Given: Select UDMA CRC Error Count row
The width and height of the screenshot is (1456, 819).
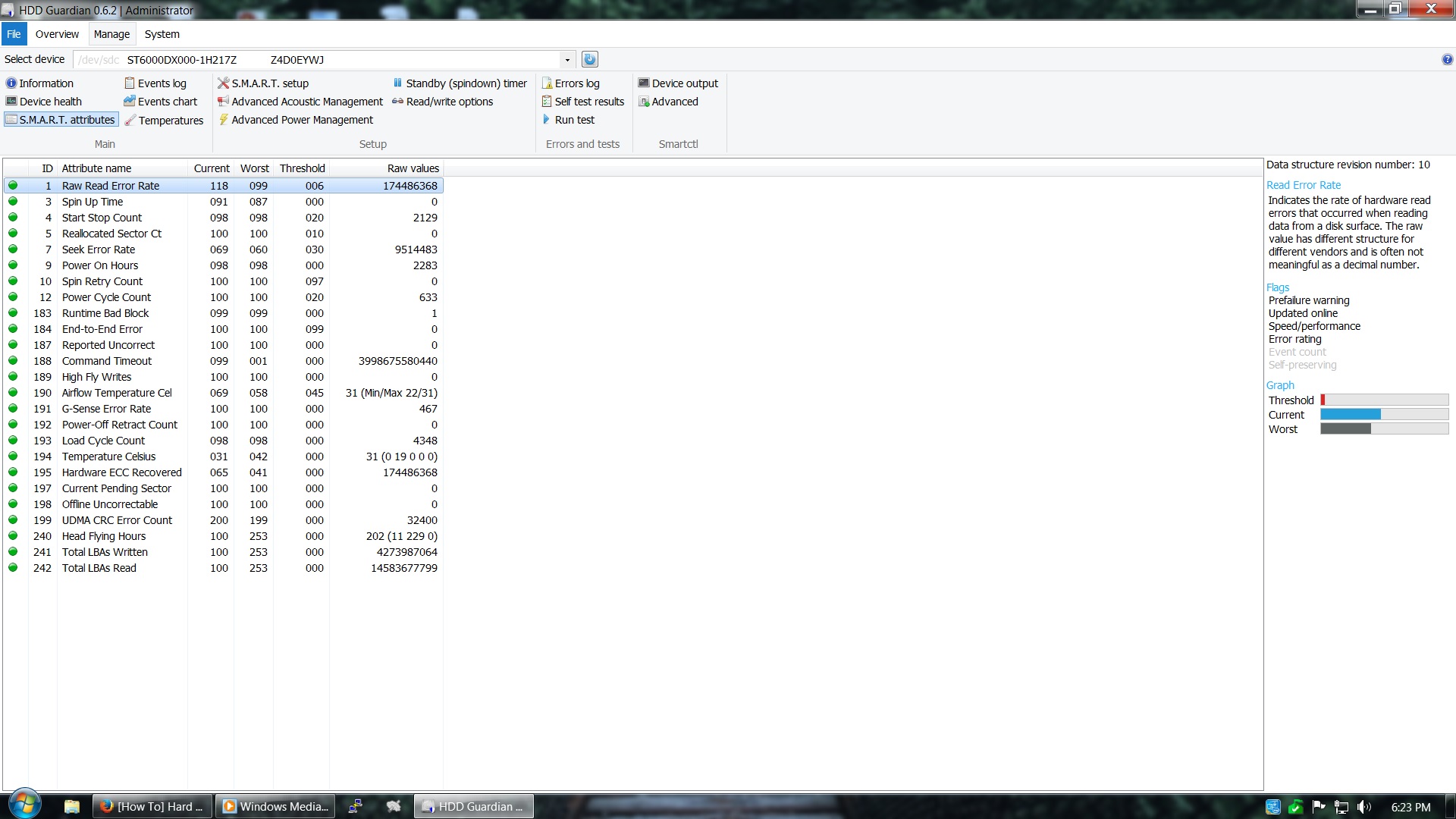Looking at the screenshot, I should click(x=224, y=520).
